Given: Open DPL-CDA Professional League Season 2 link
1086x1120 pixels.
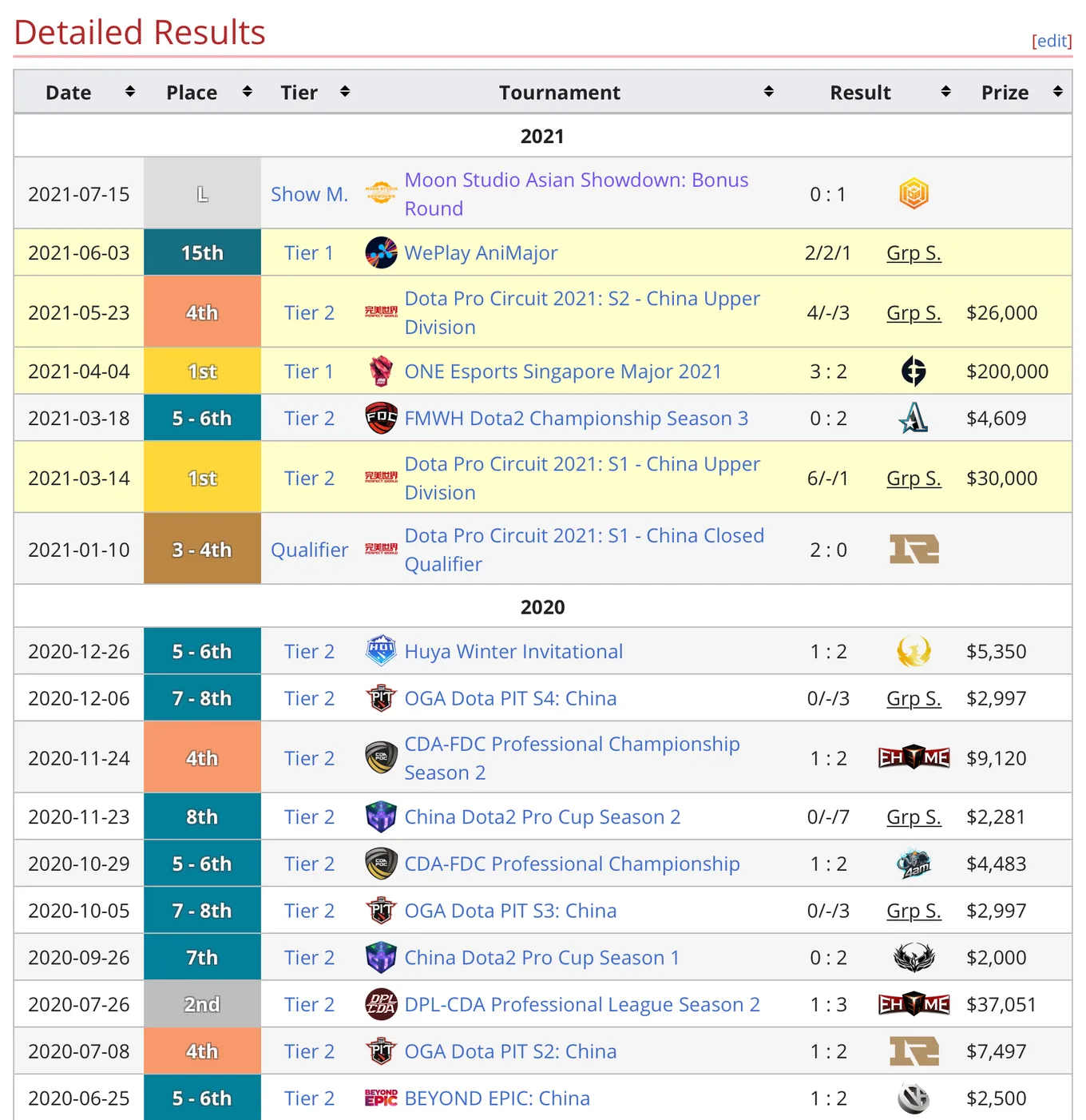Looking at the screenshot, I should tap(582, 1005).
